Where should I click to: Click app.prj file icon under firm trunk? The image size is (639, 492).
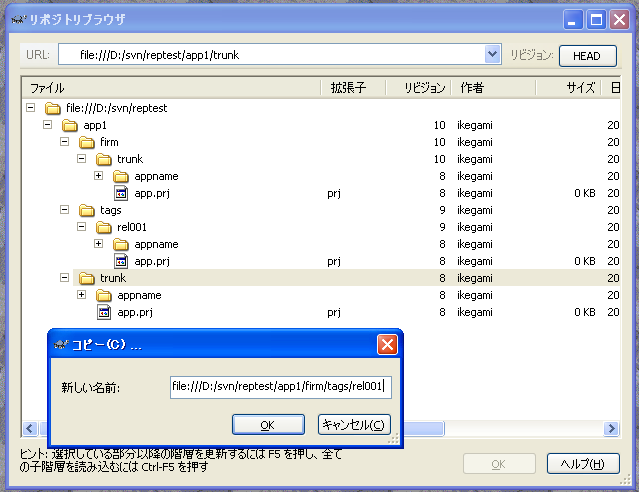121,193
